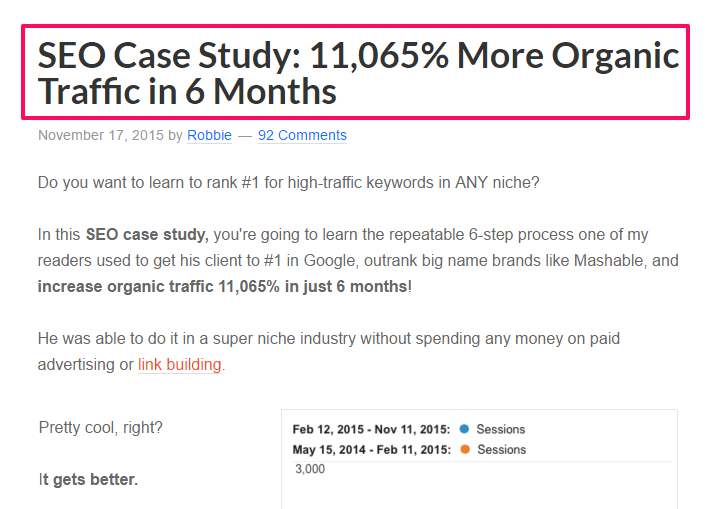Open the 92 Comments link
This screenshot has width=725, height=509.
302,135
